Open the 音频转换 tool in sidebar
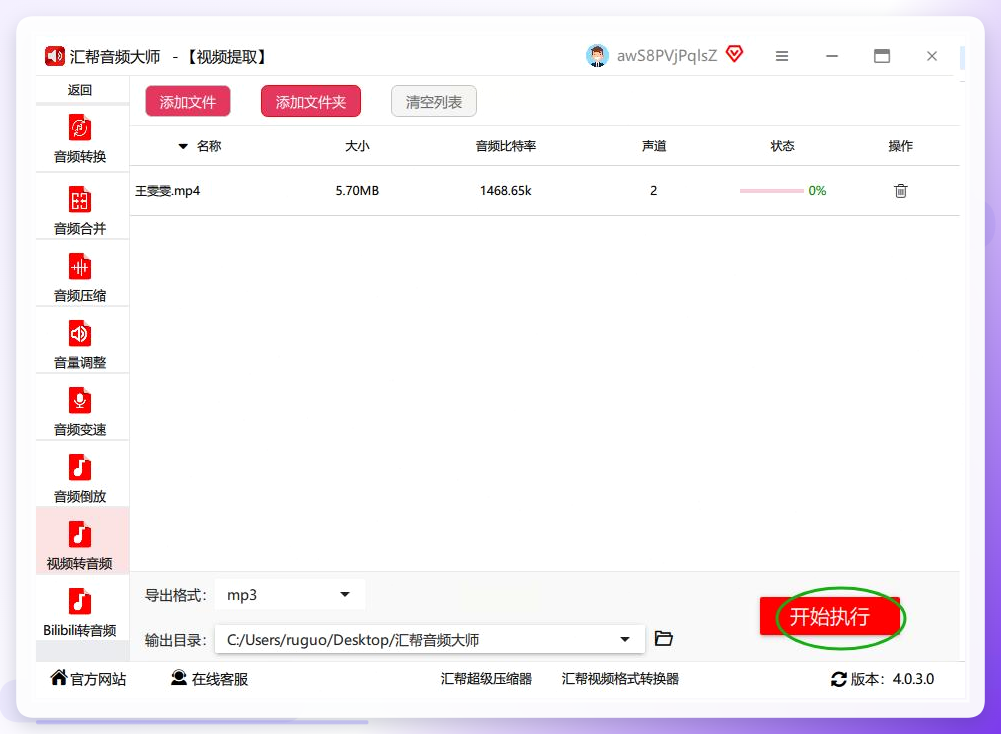The height and width of the screenshot is (734, 1001). click(x=80, y=139)
